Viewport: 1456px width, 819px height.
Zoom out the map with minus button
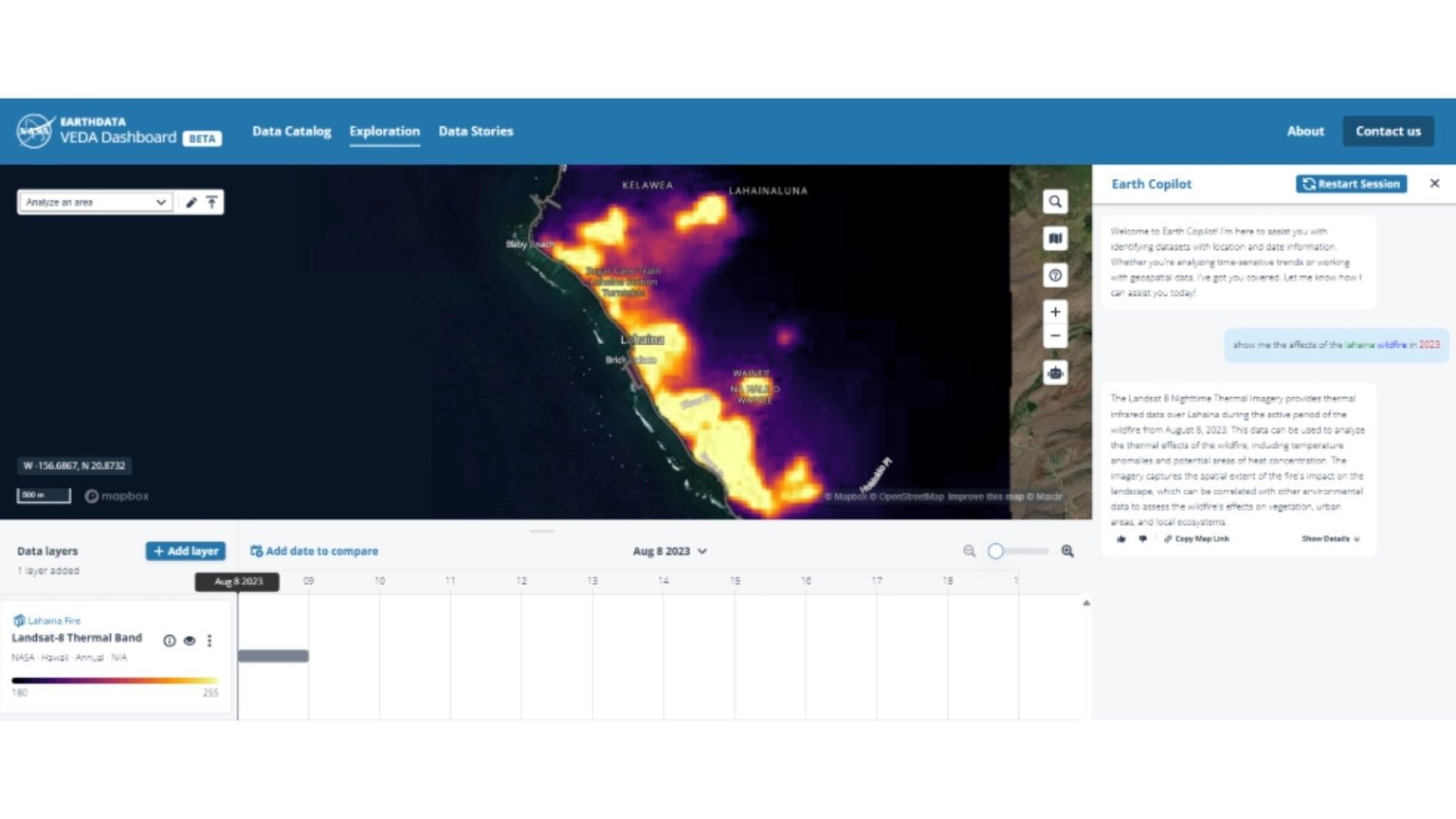[x=1055, y=336]
